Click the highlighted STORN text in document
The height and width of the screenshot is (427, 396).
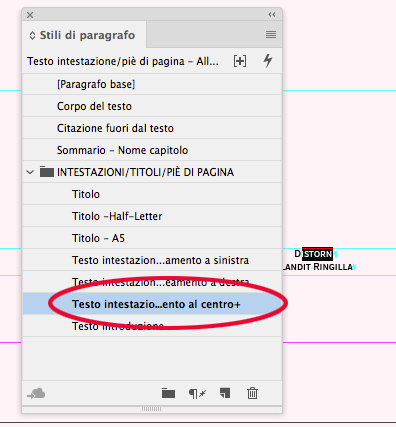[317, 254]
